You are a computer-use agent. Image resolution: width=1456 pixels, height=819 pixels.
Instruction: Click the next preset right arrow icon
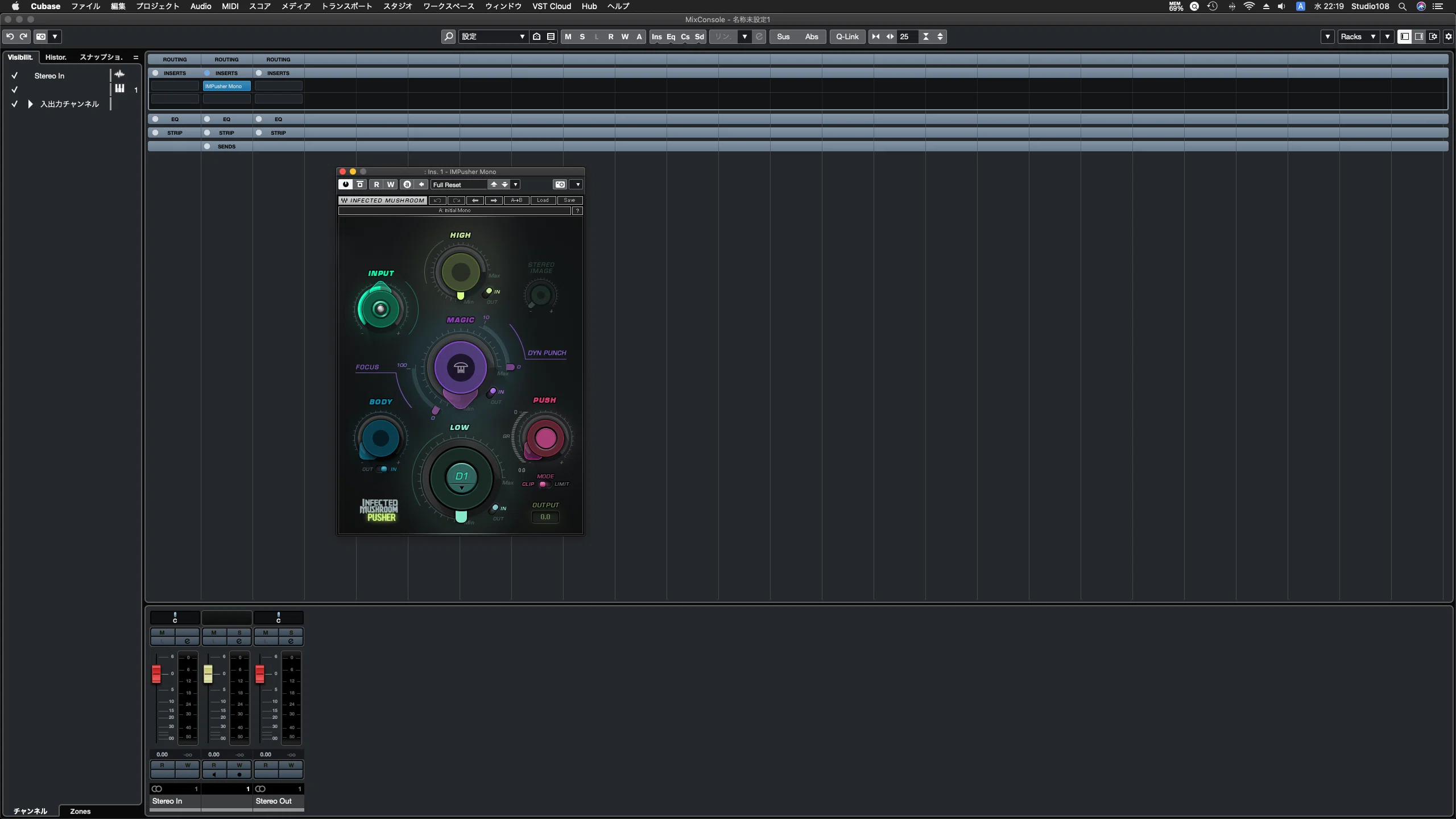(x=494, y=200)
